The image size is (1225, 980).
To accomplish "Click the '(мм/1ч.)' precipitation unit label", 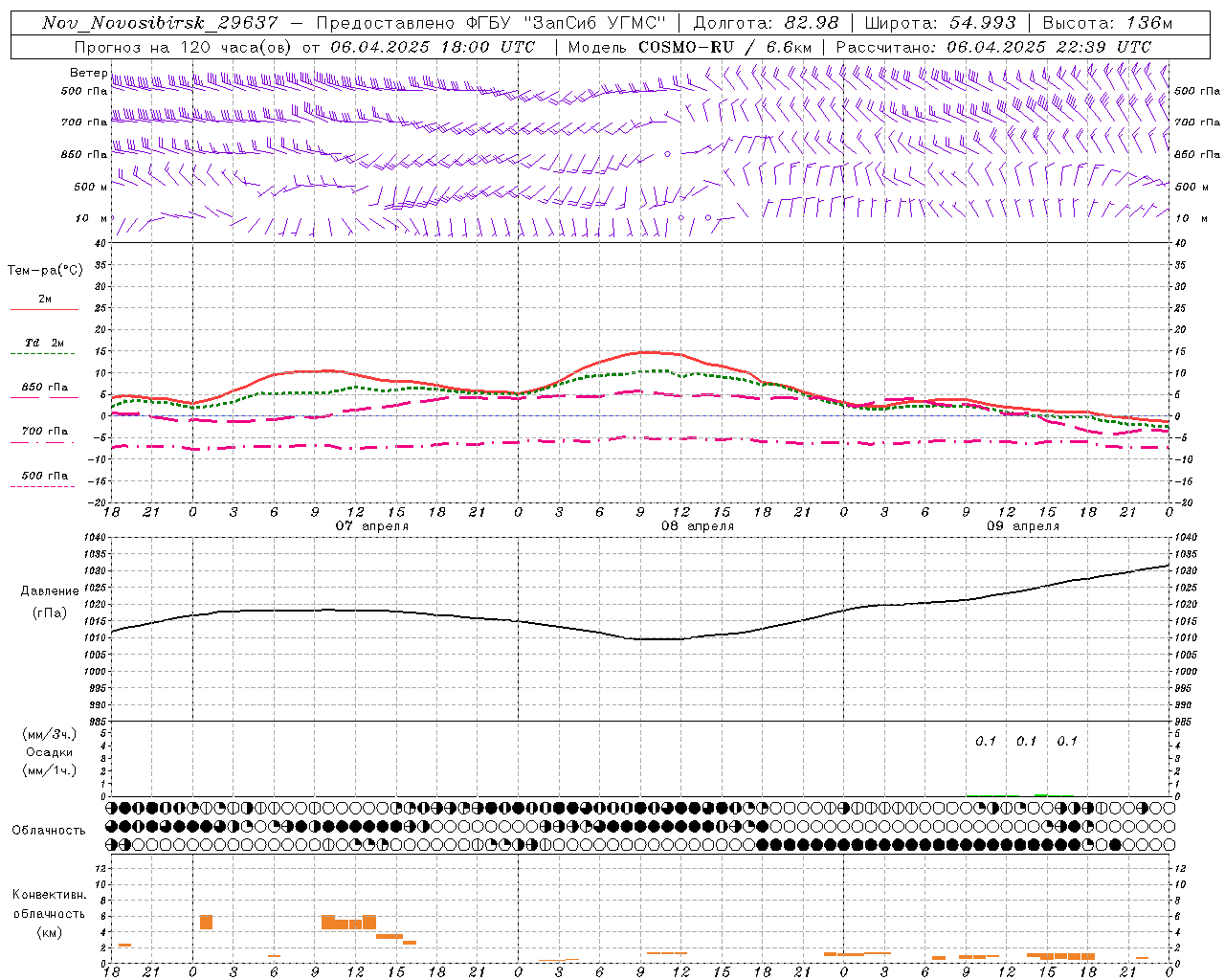I will pyautogui.click(x=50, y=770).
